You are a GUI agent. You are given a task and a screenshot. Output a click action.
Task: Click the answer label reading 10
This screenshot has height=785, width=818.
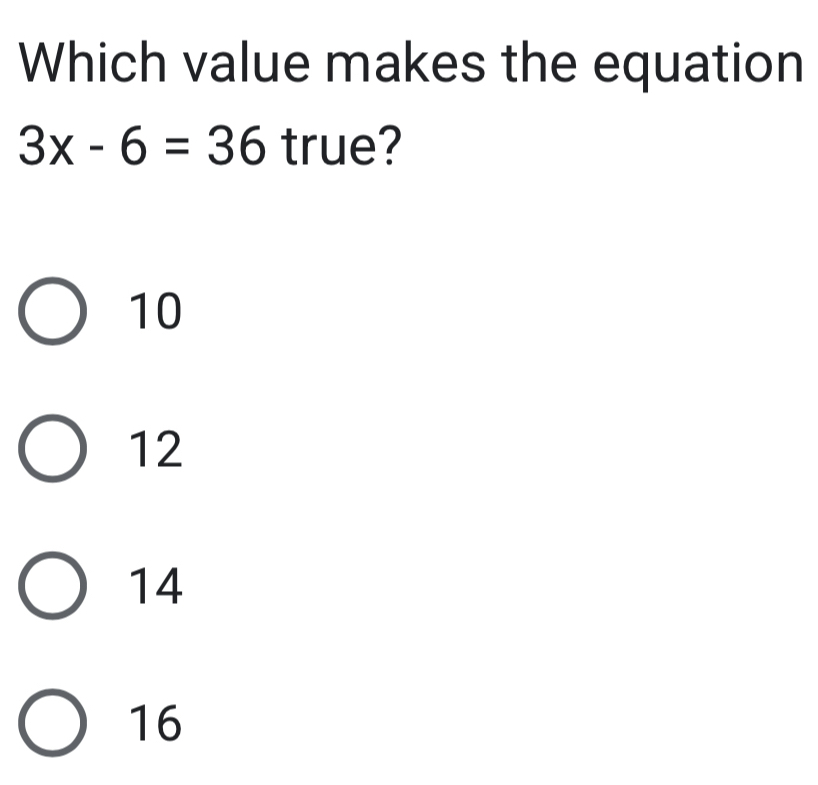pyautogui.click(x=155, y=312)
